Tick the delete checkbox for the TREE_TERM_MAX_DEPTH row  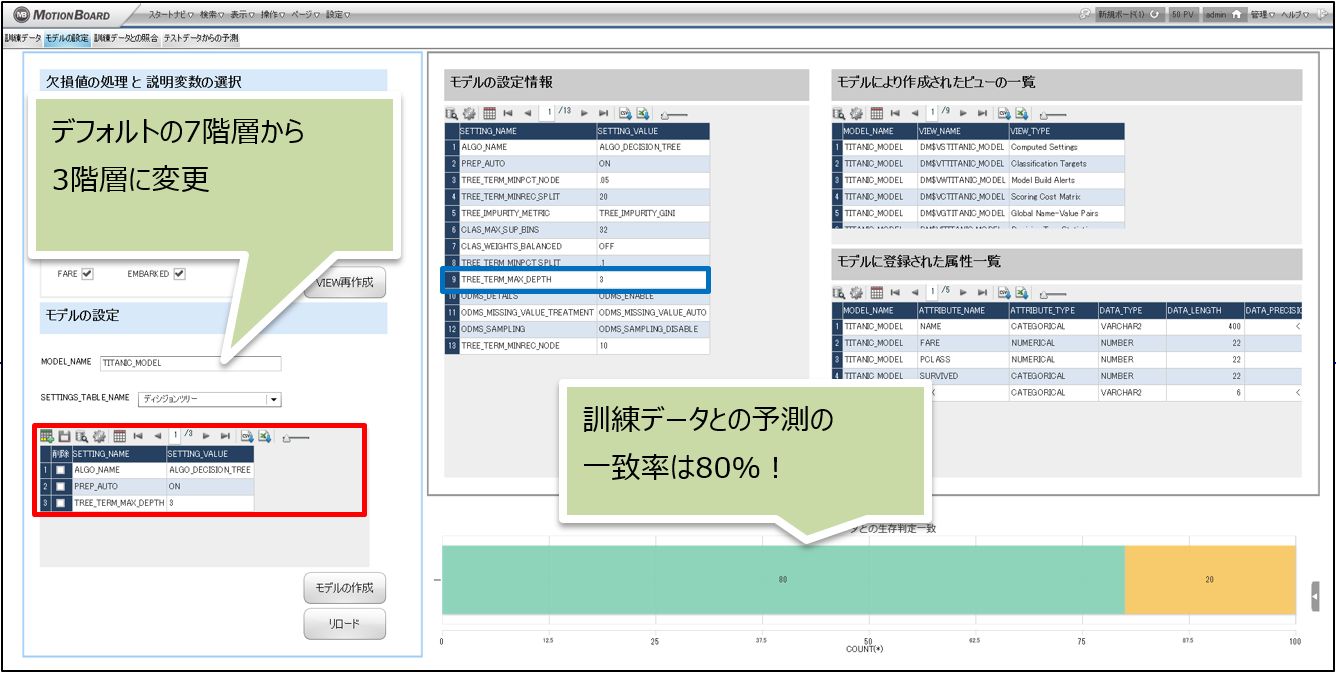[60, 503]
